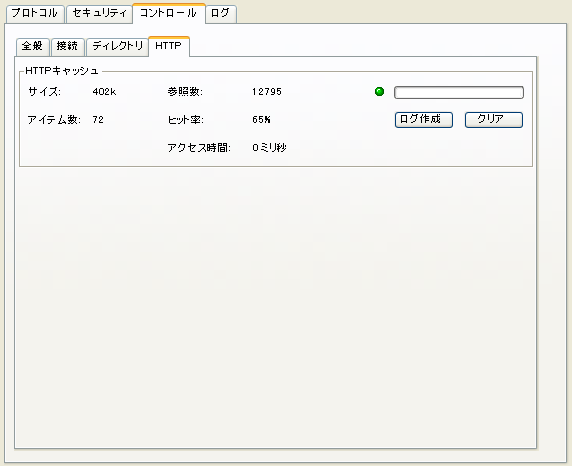Open the プロトコル tab
The width and height of the screenshot is (572, 466).
point(35,14)
